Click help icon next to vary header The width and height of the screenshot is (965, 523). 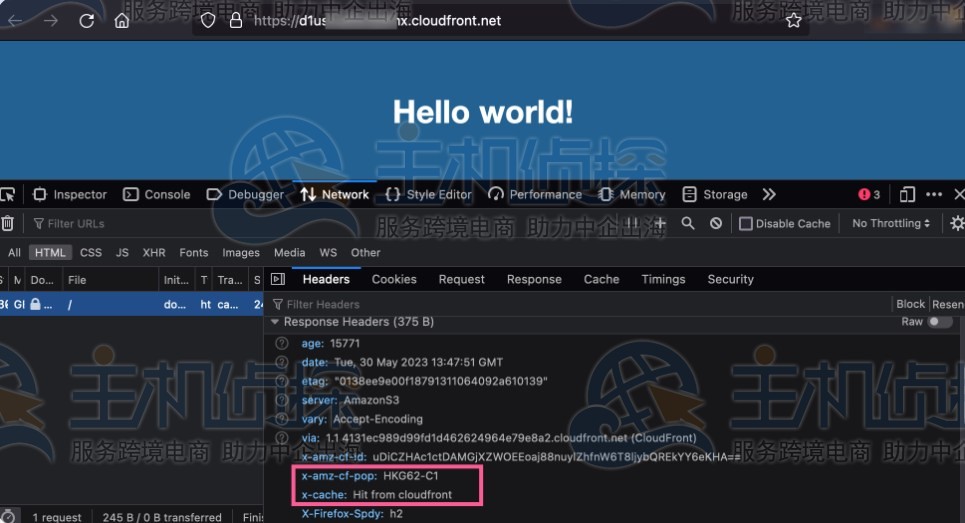pos(281,419)
